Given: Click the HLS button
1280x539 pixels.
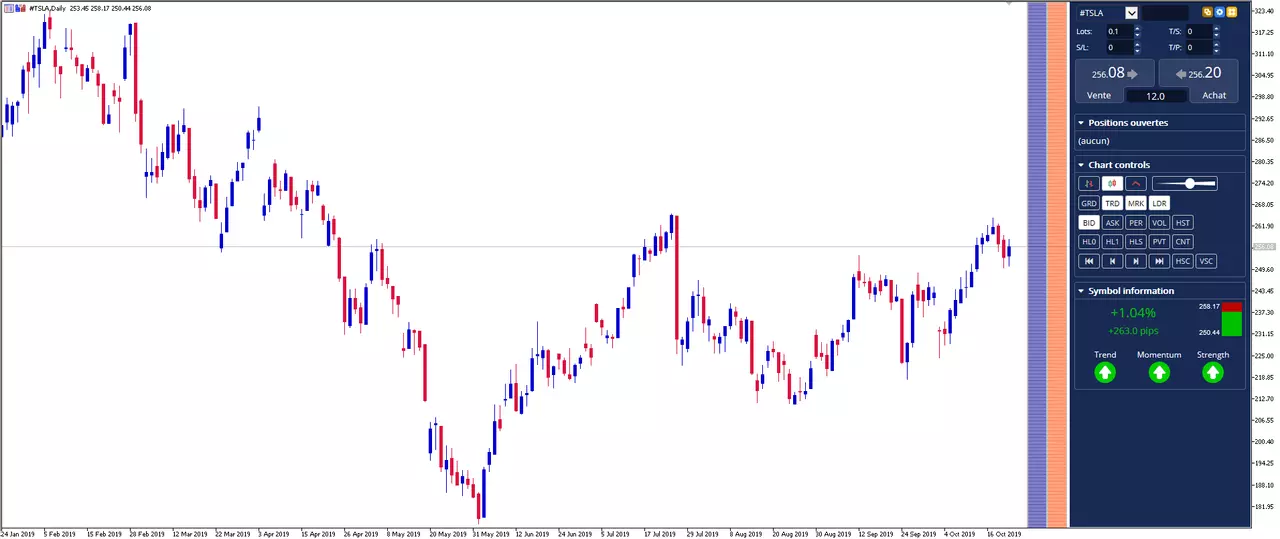Looking at the screenshot, I should pos(1136,242).
